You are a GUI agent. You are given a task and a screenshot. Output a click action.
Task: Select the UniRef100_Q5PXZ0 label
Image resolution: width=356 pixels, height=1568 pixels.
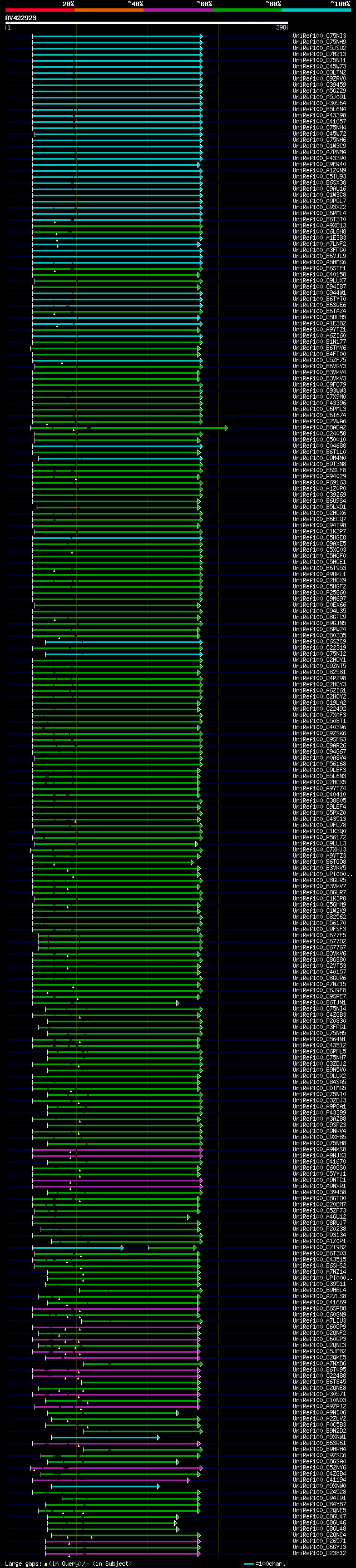click(319, 813)
